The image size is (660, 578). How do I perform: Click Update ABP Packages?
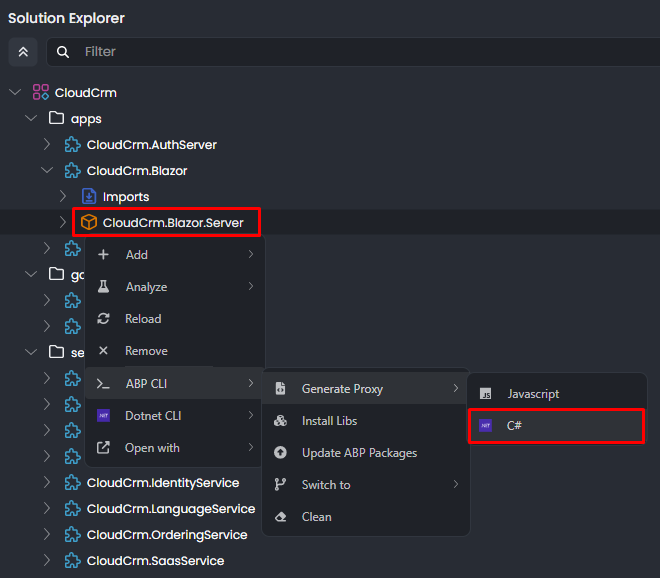pos(359,453)
